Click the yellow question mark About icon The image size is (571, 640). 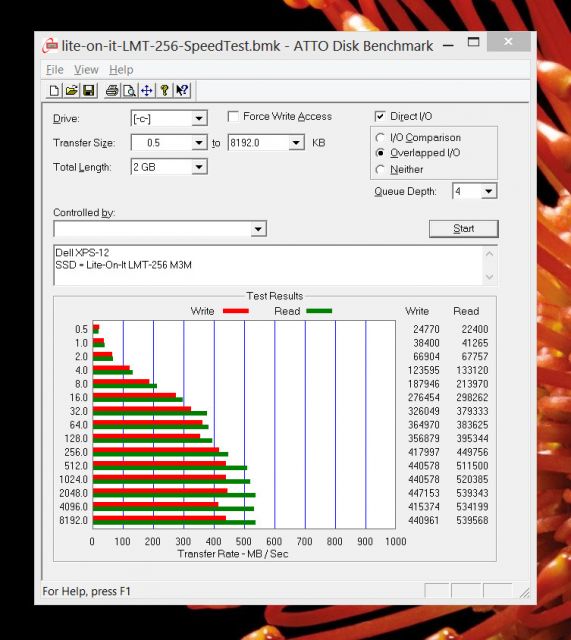tap(164, 90)
